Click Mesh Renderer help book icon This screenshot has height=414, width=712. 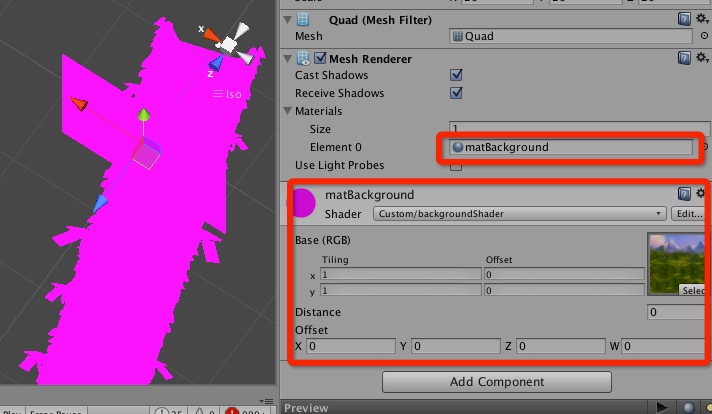(684, 58)
